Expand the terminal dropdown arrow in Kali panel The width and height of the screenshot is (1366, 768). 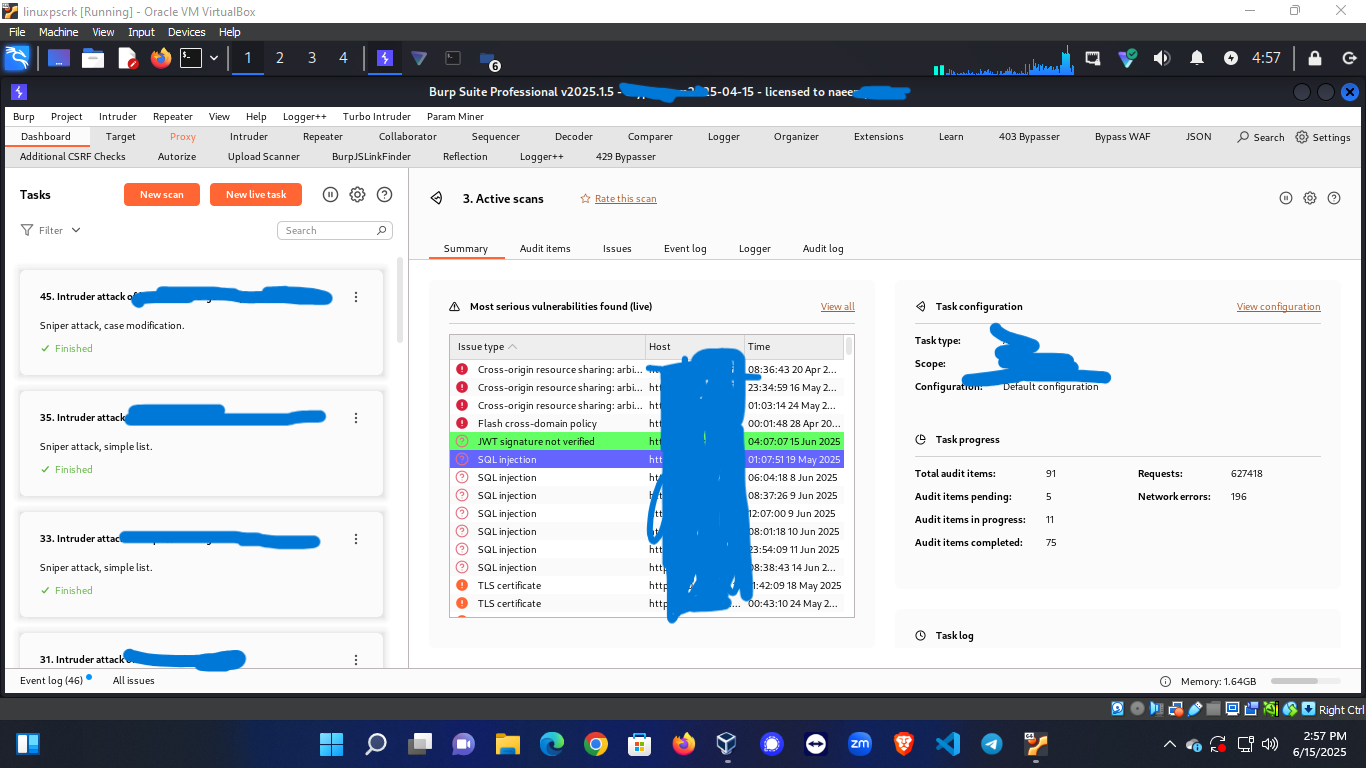click(214, 58)
